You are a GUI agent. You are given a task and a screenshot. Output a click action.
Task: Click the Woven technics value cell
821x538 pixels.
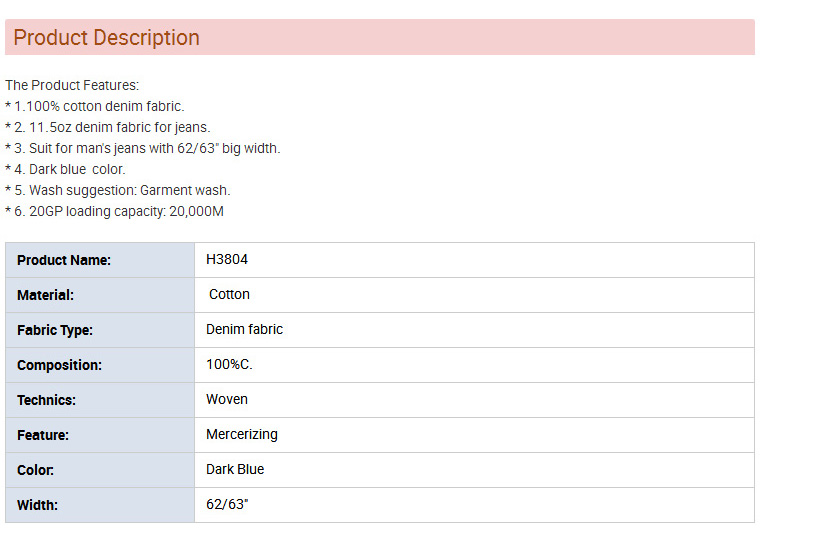tap(474, 400)
